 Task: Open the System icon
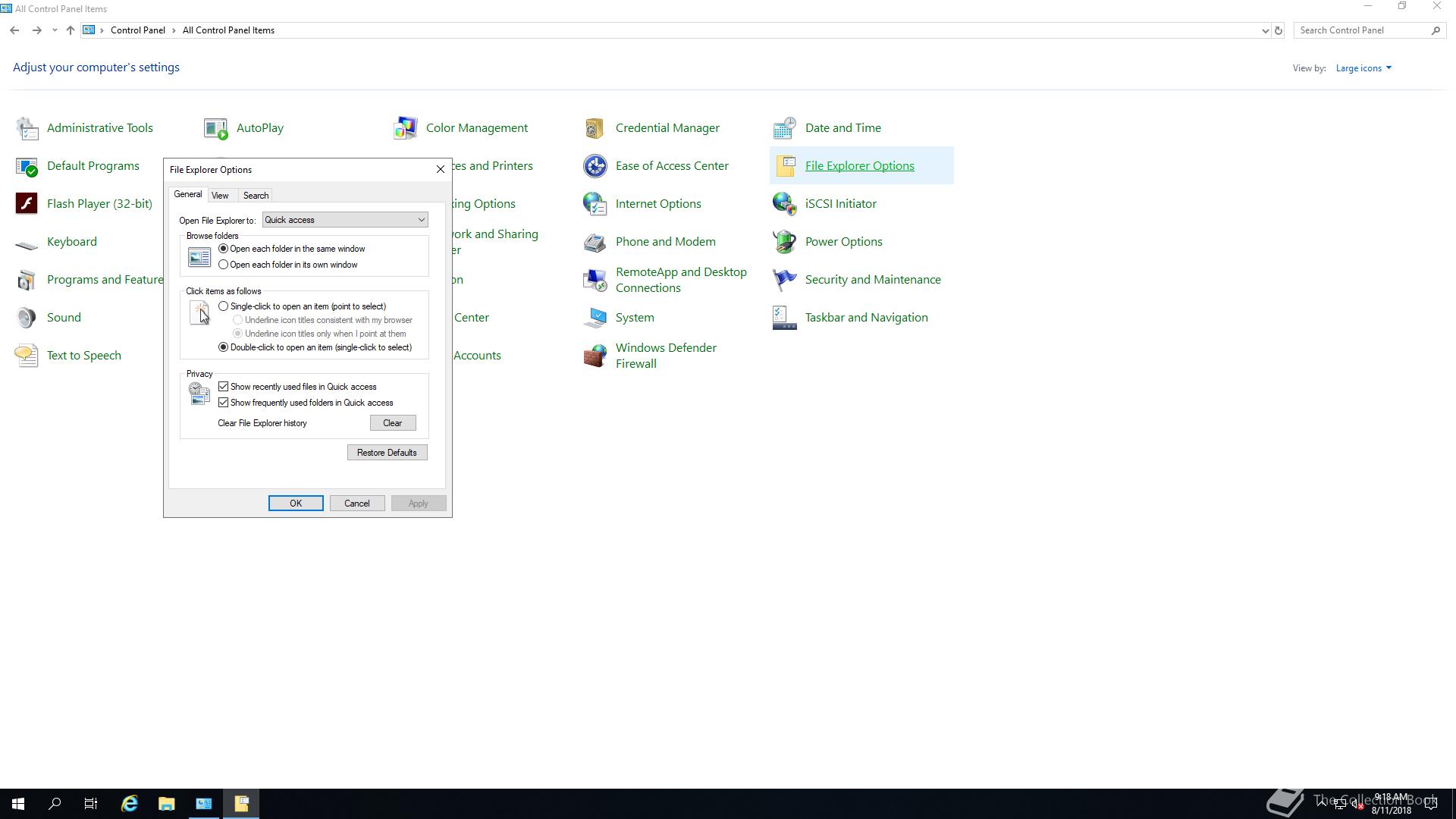pos(595,318)
